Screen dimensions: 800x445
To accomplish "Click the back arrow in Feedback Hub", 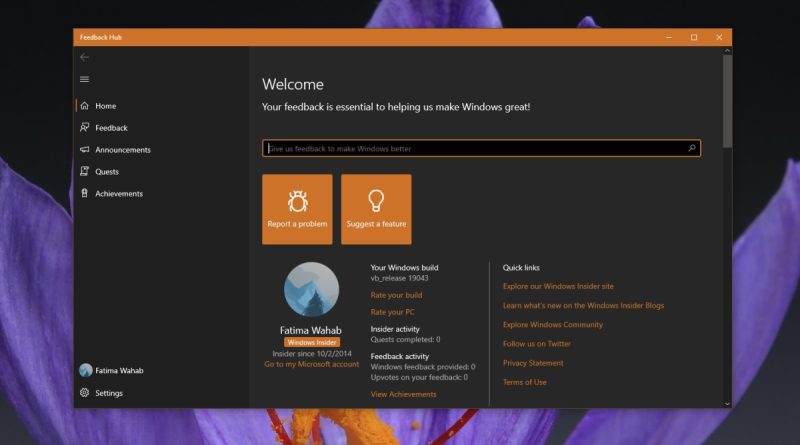I will click(85, 57).
